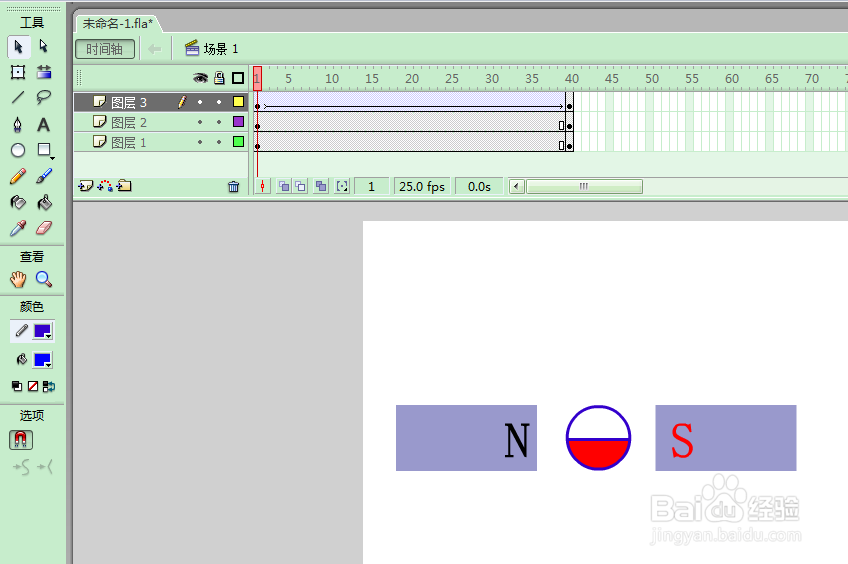Select the Eyedropper tool
Screen dimensions: 848x564
point(18,228)
